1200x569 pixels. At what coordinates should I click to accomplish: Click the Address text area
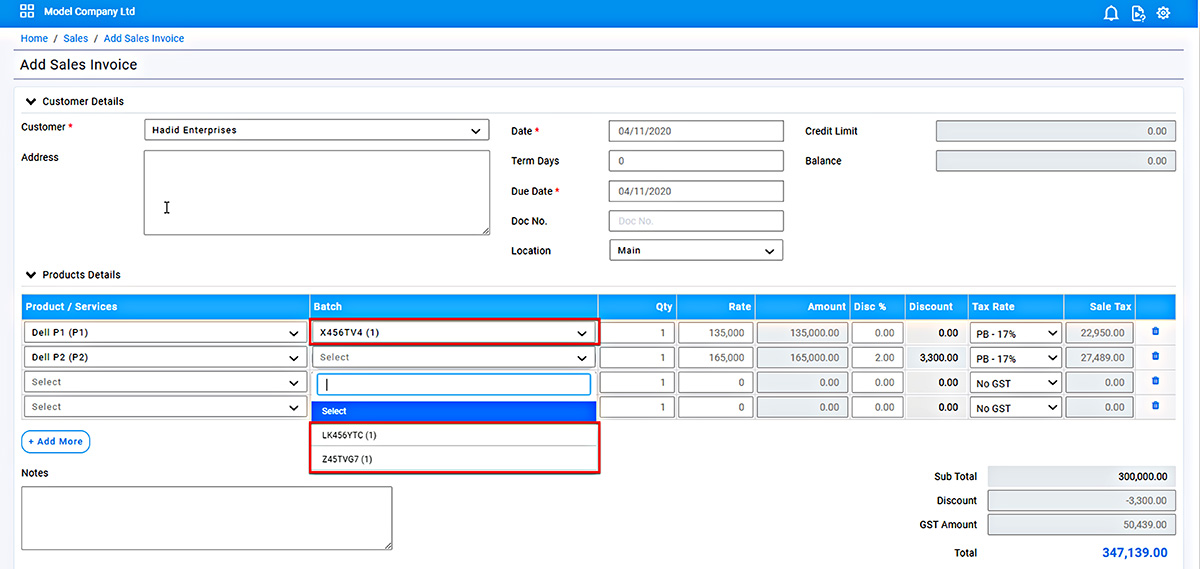coord(317,192)
